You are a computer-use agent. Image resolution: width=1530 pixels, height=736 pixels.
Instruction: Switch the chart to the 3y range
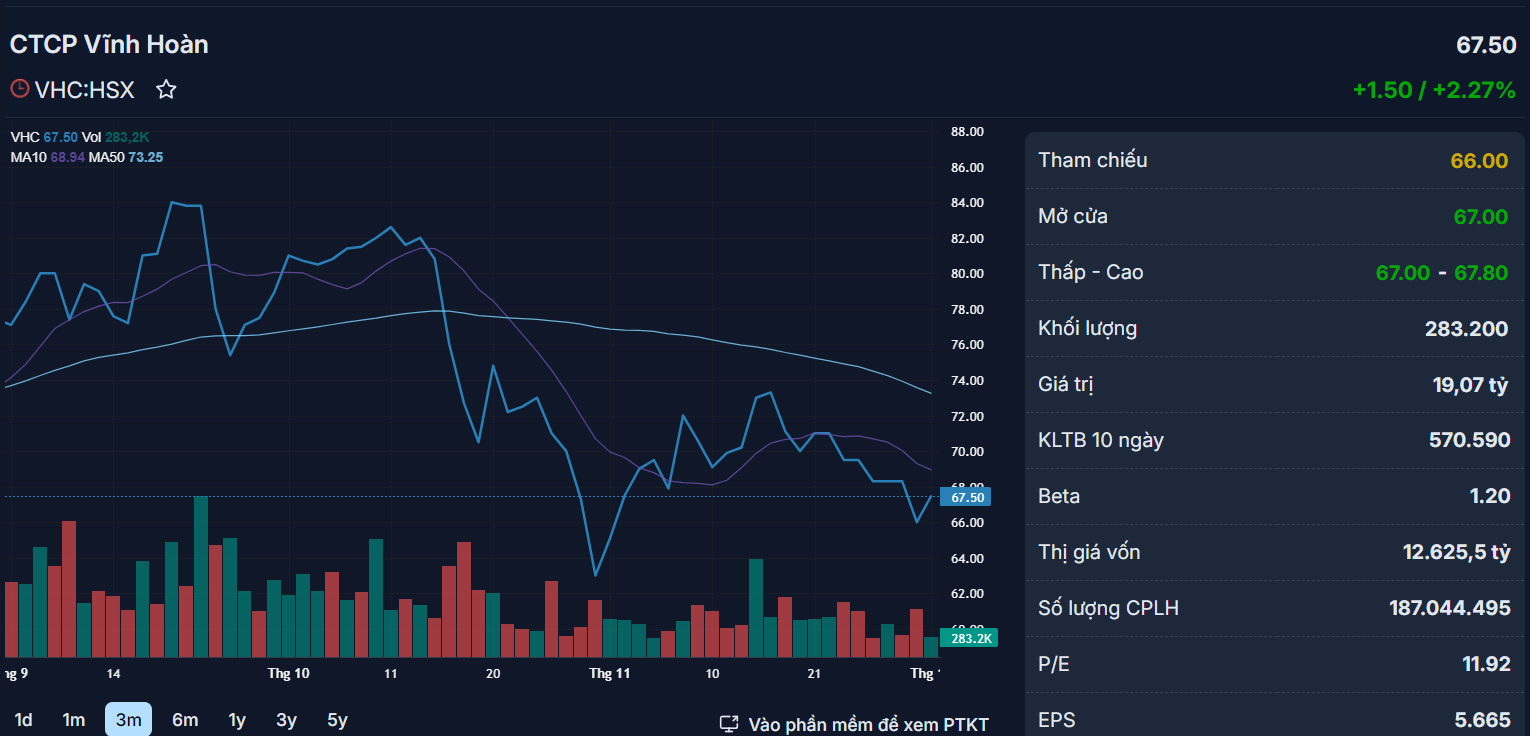click(x=287, y=720)
